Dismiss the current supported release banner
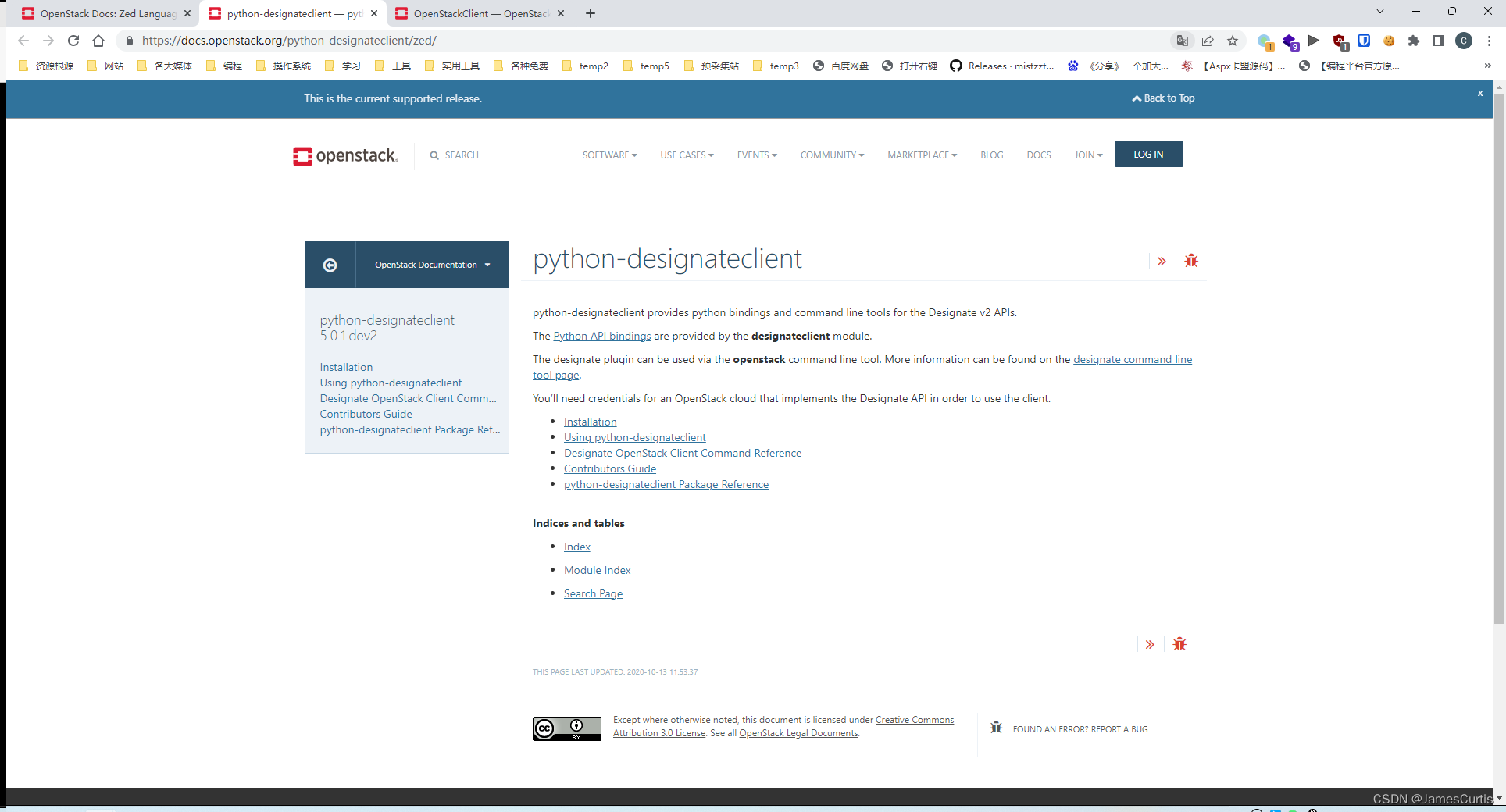1506x812 pixels. pyautogui.click(x=1480, y=93)
